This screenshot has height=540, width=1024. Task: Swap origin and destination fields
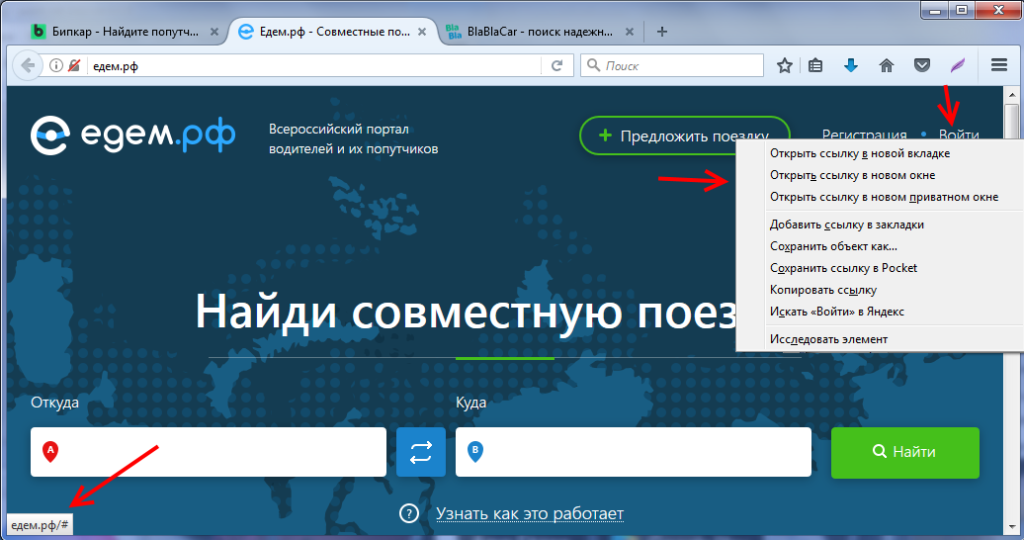[x=421, y=452]
